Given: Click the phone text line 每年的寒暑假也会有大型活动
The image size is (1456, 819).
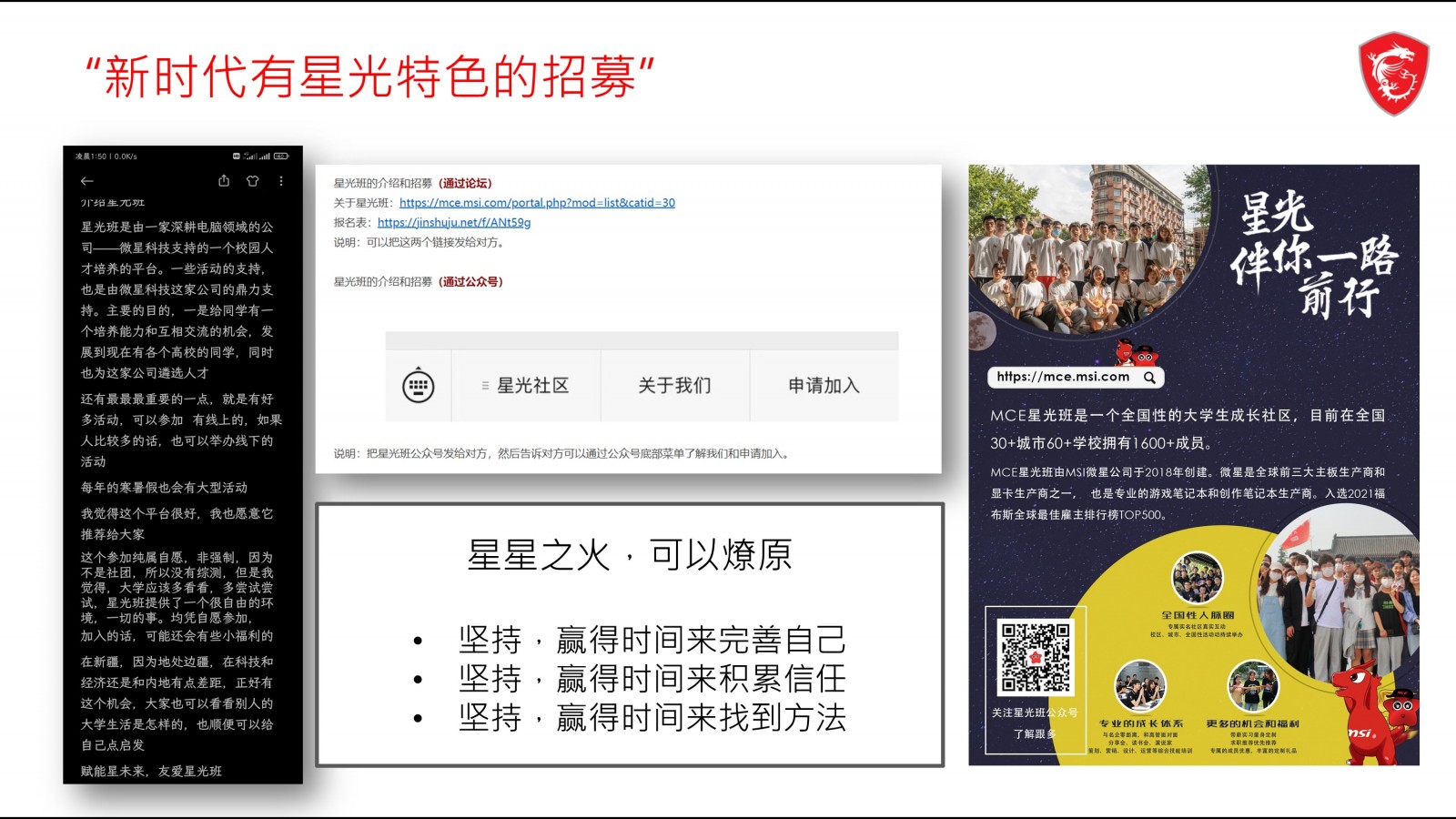Looking at the screenshot, I should (164, 488).
